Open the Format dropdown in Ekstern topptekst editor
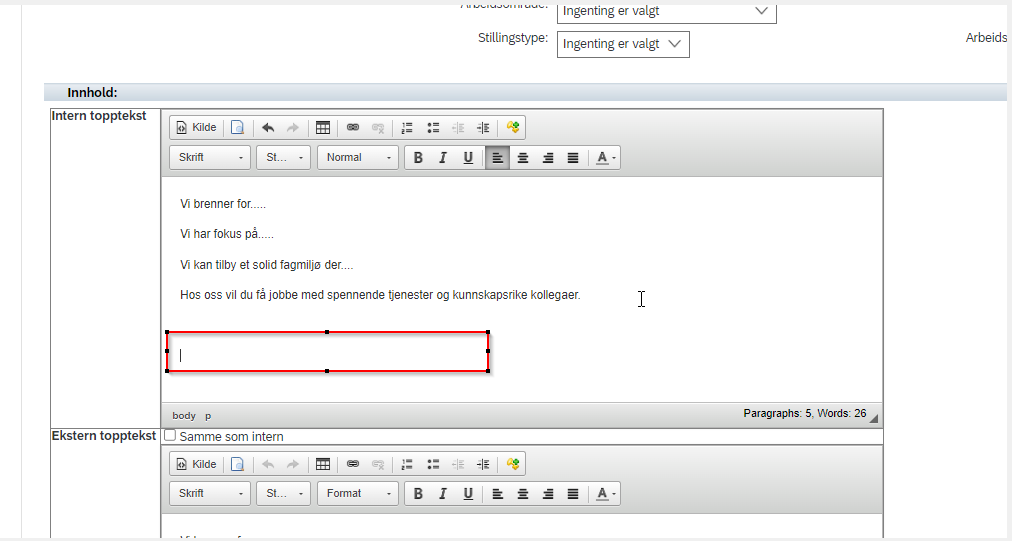Image resolution: width=1012 pixels, height=541 pixels. [358, 493]
